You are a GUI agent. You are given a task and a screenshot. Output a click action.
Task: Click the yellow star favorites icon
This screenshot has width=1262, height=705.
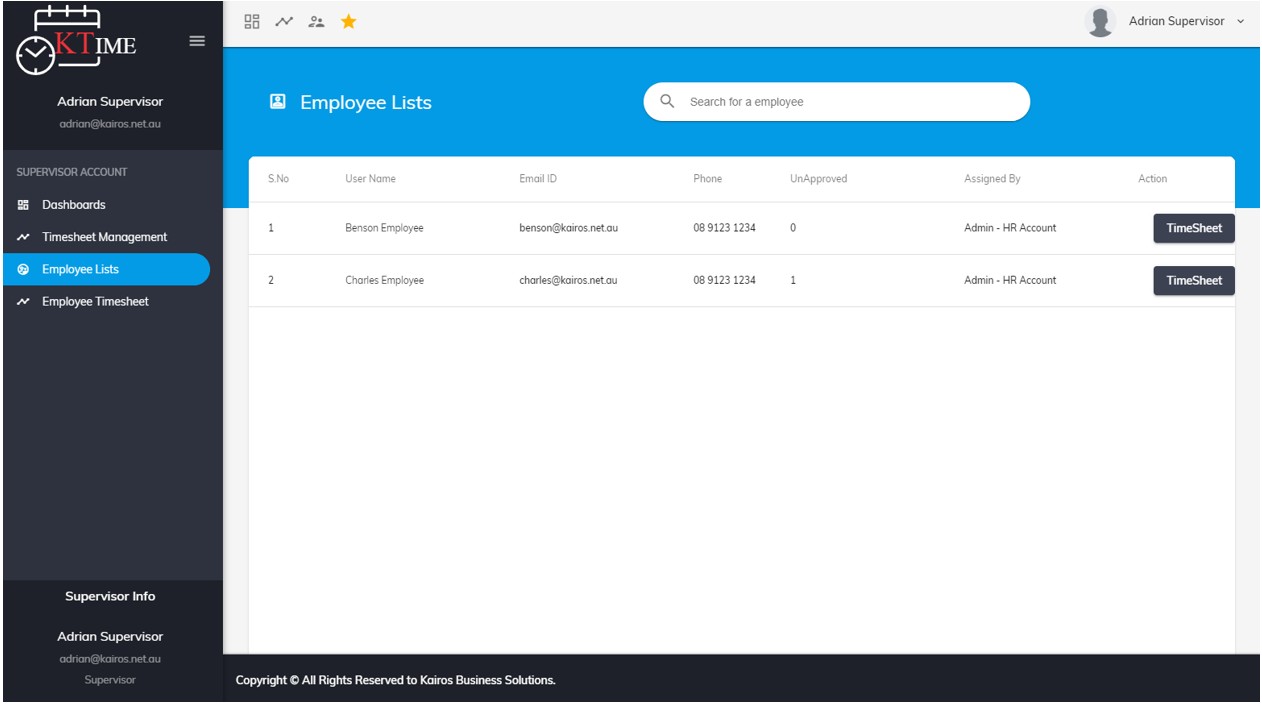coord(348,21)
